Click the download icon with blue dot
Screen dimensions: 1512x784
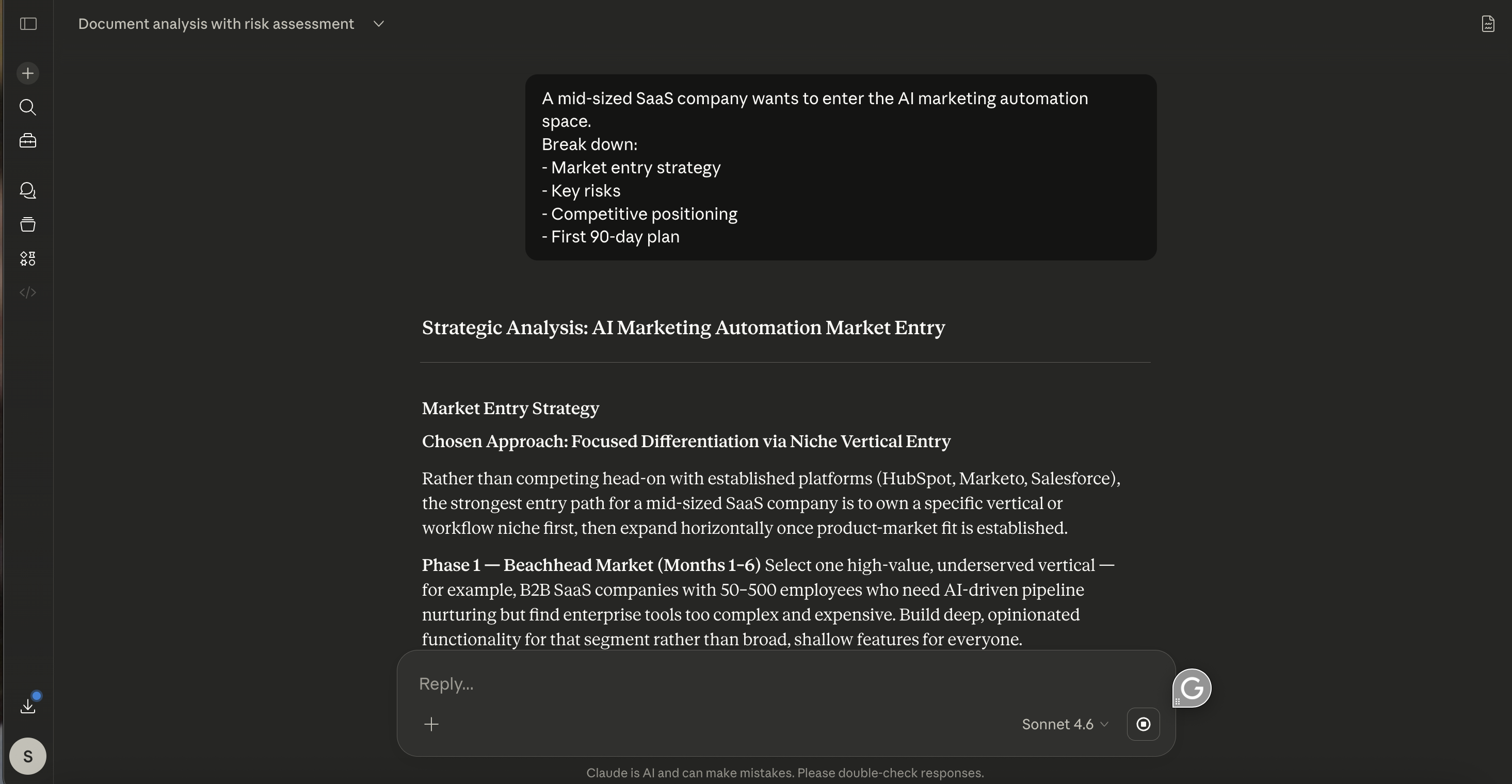[27, 706]
